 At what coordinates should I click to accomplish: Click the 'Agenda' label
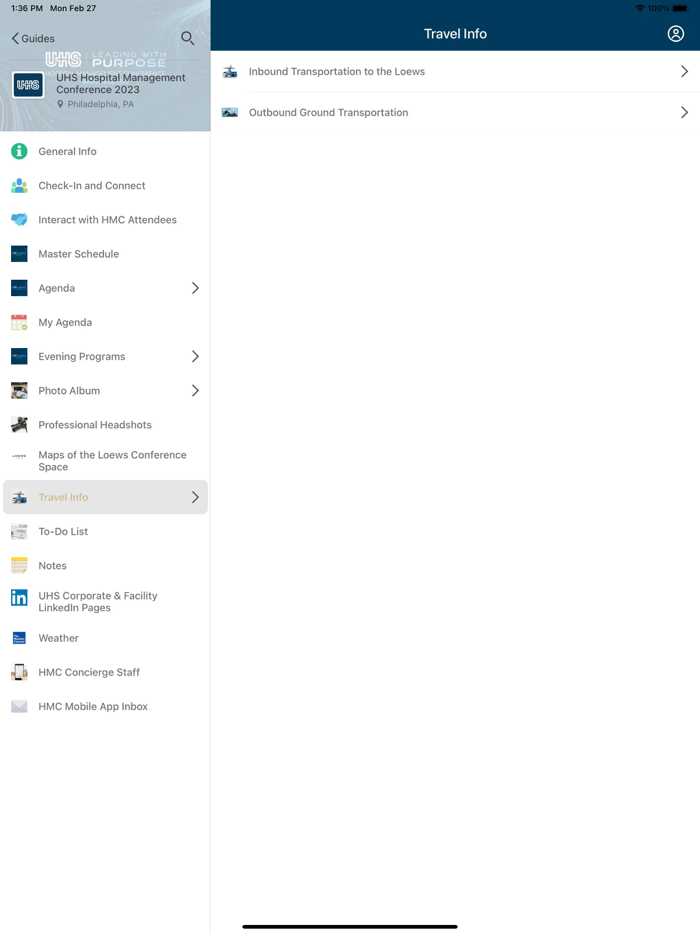tap(57, 288)
